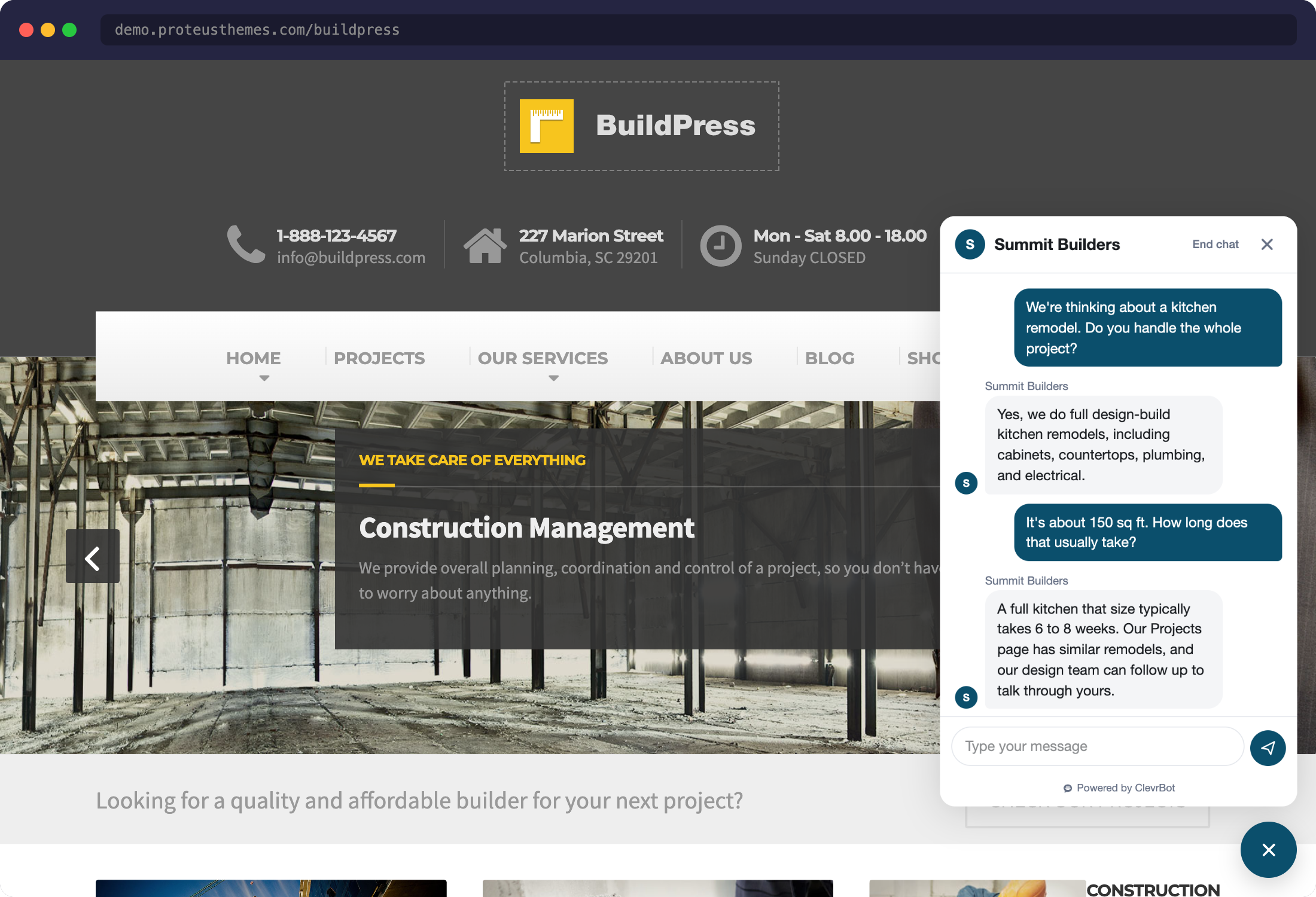
Task: Open the PROJECTS menu item
Action: [x=379, y=358]
